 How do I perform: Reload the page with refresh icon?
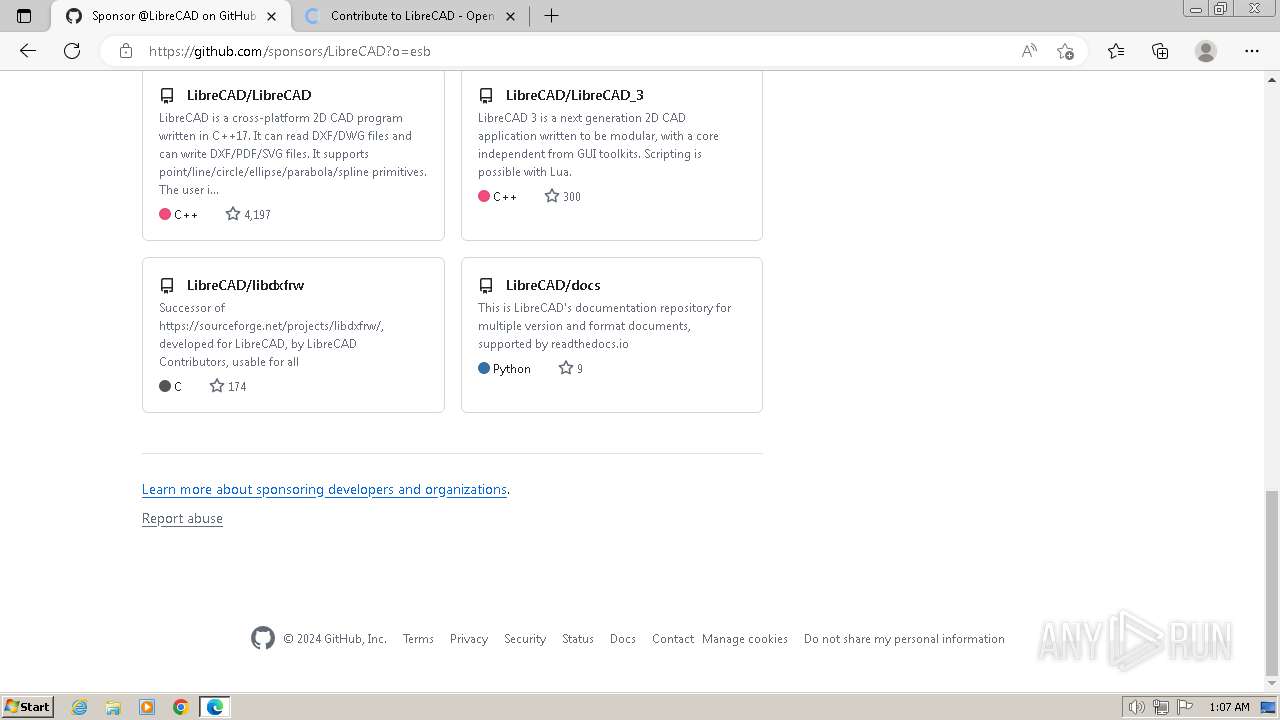(72, 51)
